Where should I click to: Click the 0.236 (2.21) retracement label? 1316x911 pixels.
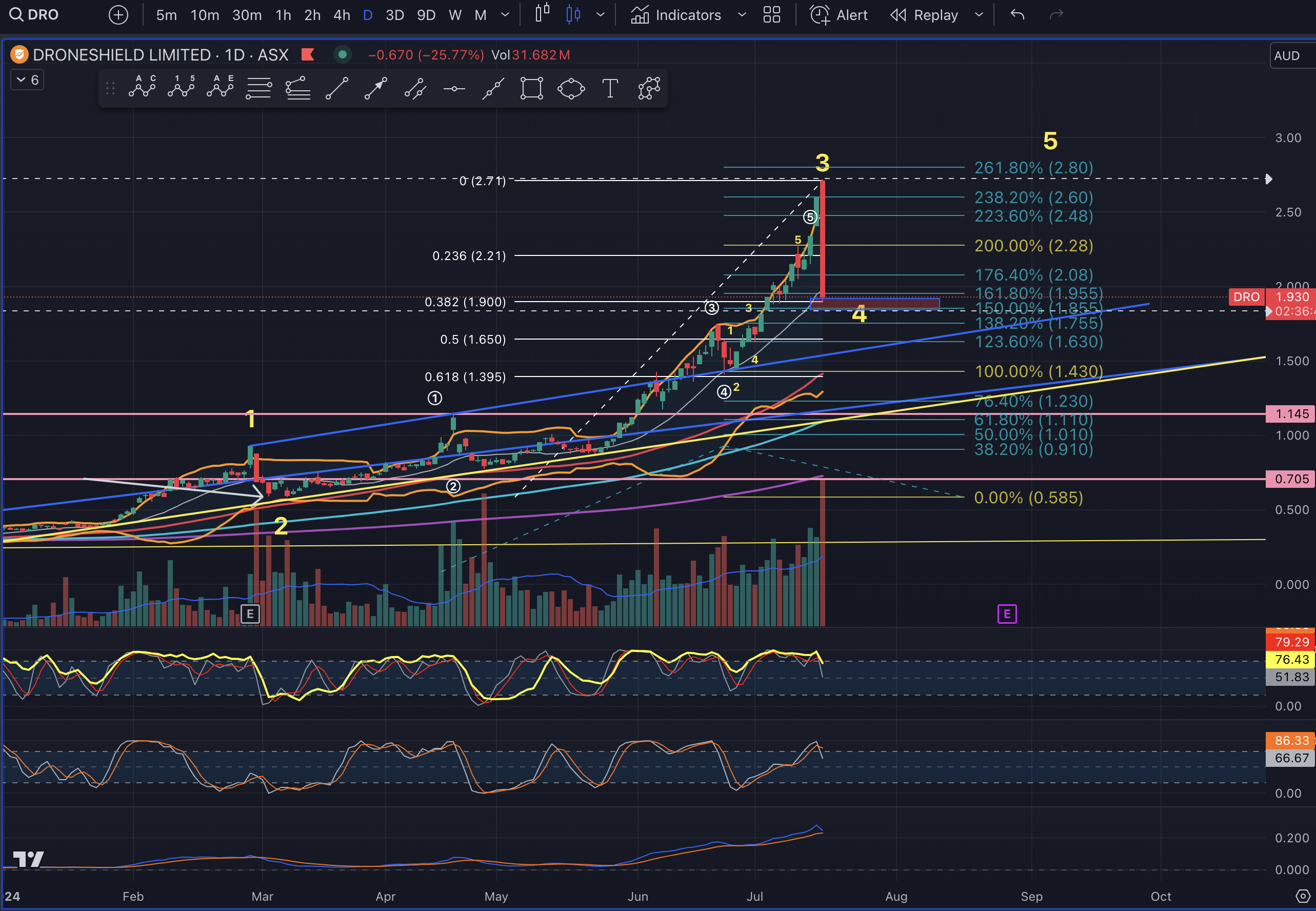click(x=469, y=255)
